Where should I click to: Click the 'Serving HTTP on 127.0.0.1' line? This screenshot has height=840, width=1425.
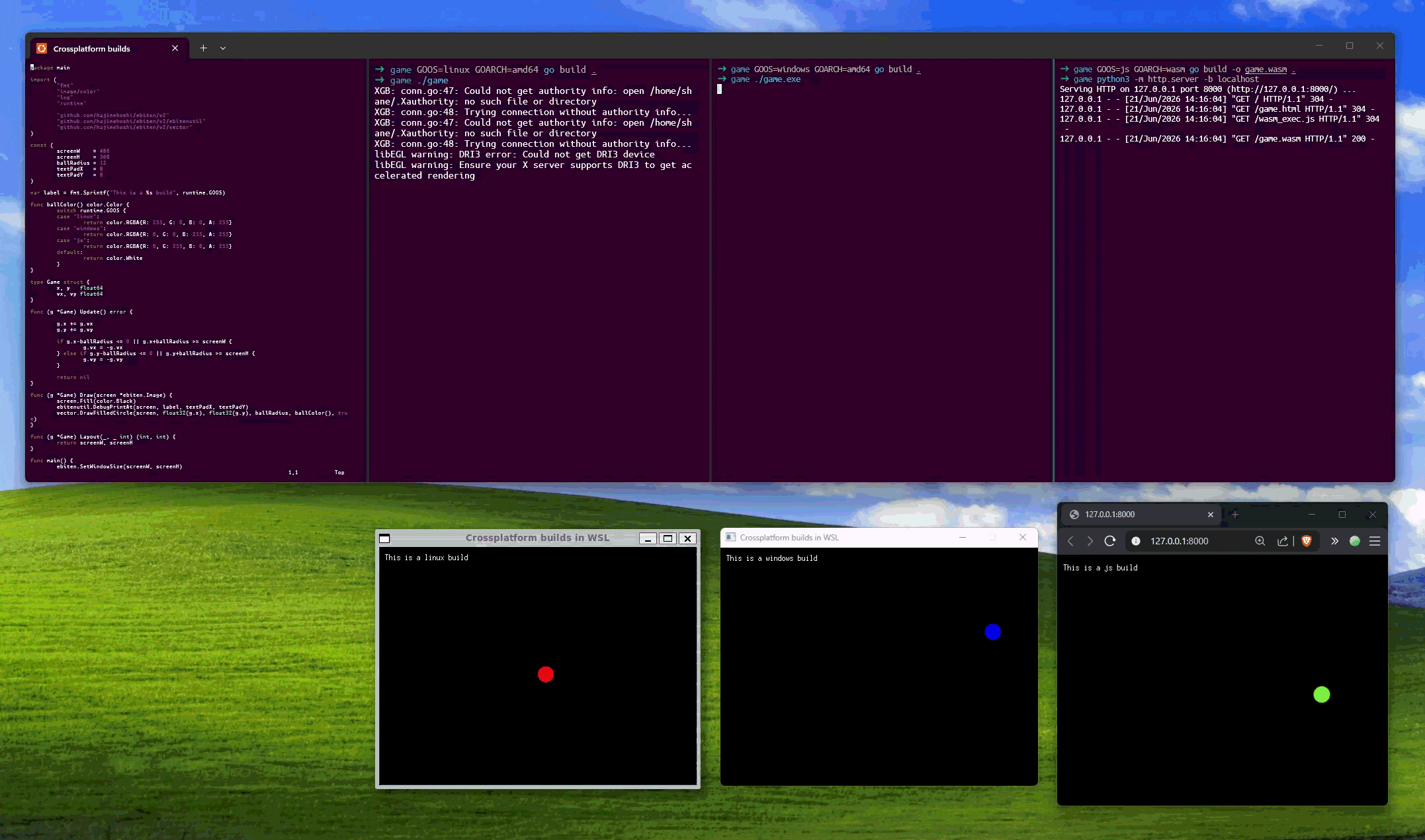tap(1208, 89)
